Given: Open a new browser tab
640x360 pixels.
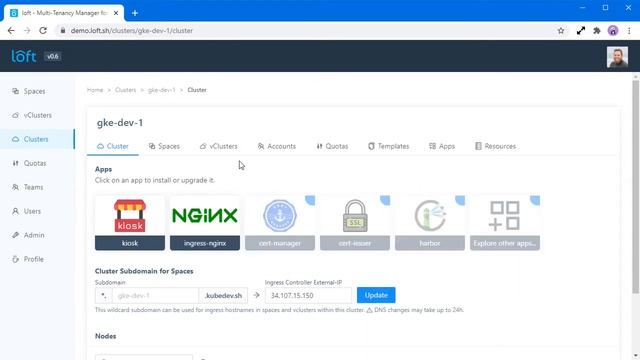Looking at the screenshot, I should coord(135,13).
